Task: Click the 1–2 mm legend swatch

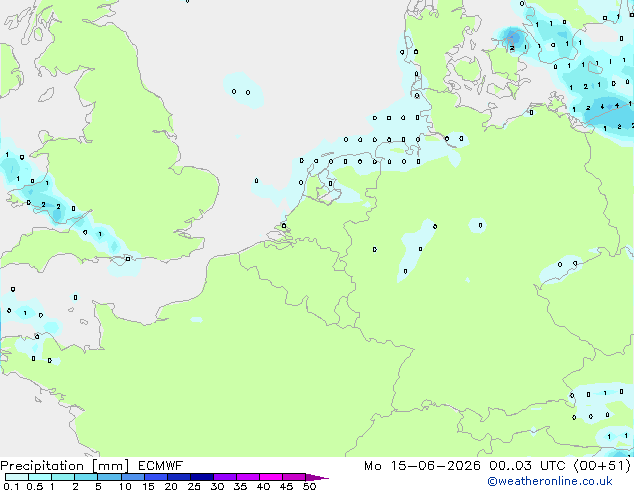Action: (x=63, y=477)
